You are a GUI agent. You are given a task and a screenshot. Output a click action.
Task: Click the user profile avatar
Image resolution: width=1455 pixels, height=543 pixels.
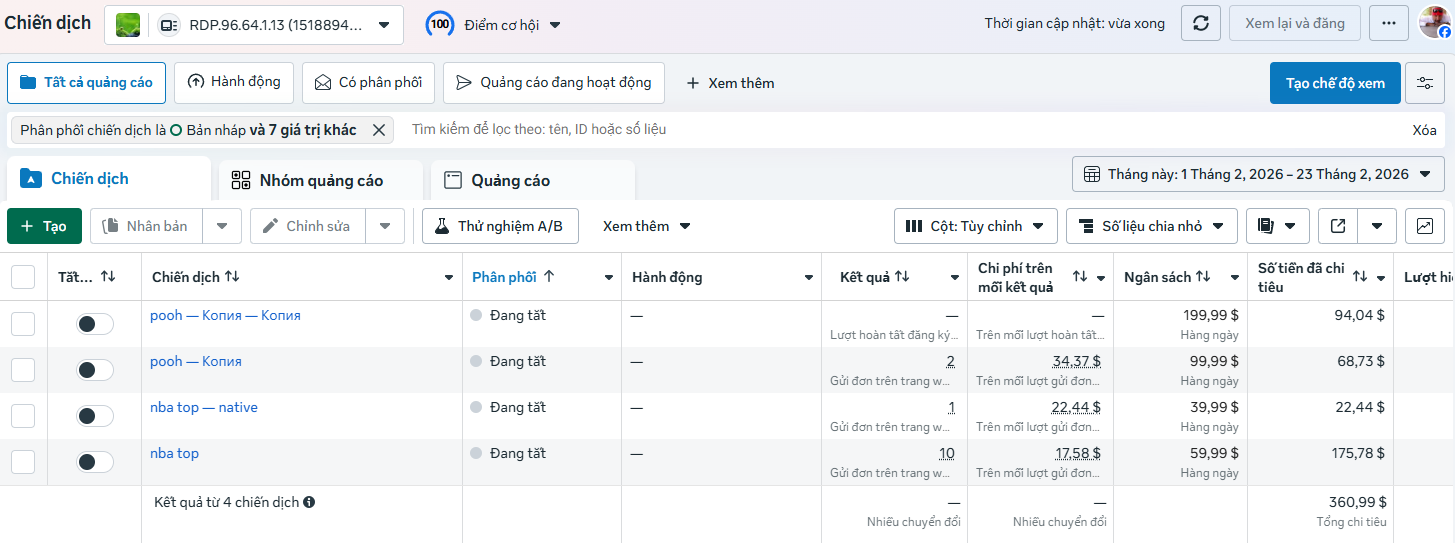pyautogui.click(x=1434, y=22)
